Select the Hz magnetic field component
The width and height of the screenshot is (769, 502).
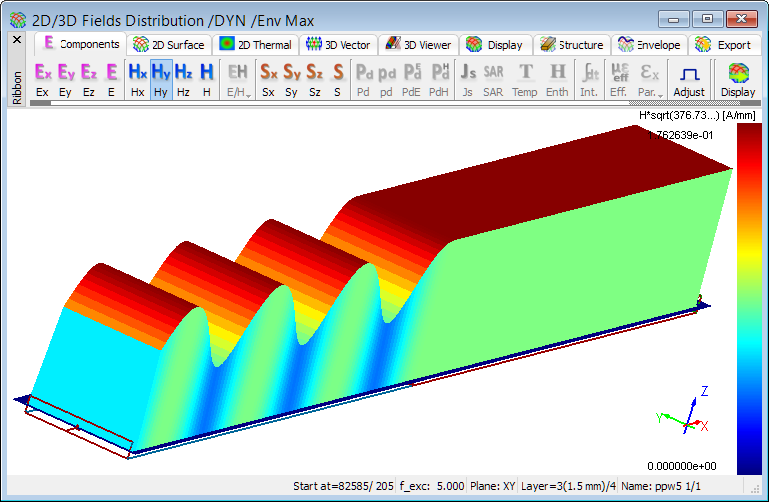[x=183, y=79]
